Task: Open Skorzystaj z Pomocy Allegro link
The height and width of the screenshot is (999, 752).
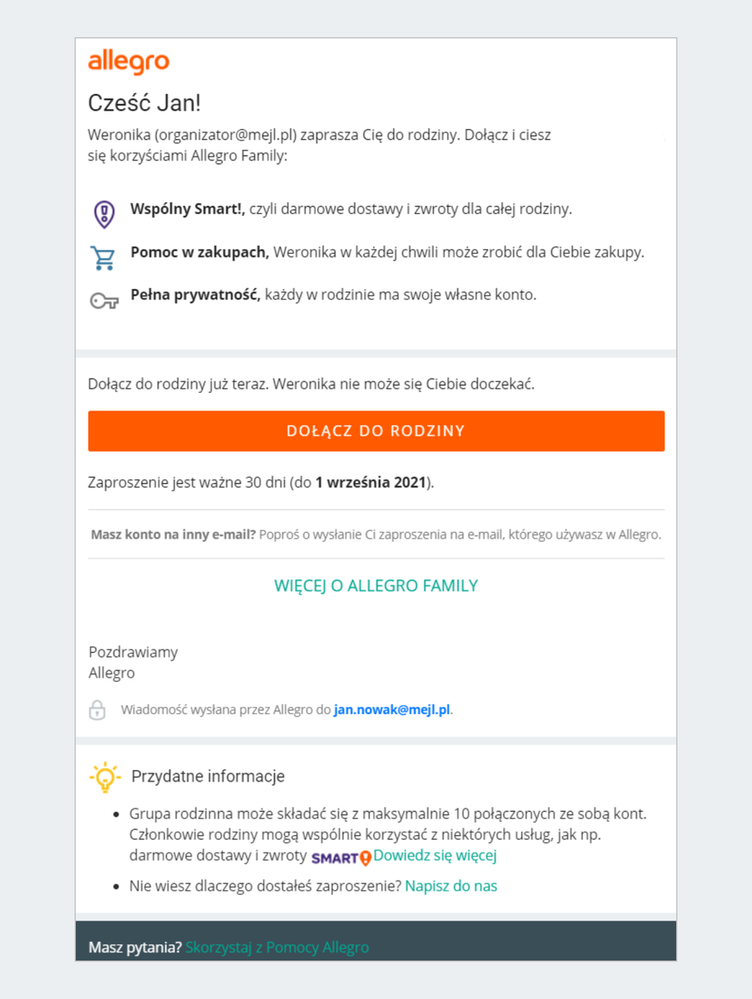Action: (x=277, y=947)
